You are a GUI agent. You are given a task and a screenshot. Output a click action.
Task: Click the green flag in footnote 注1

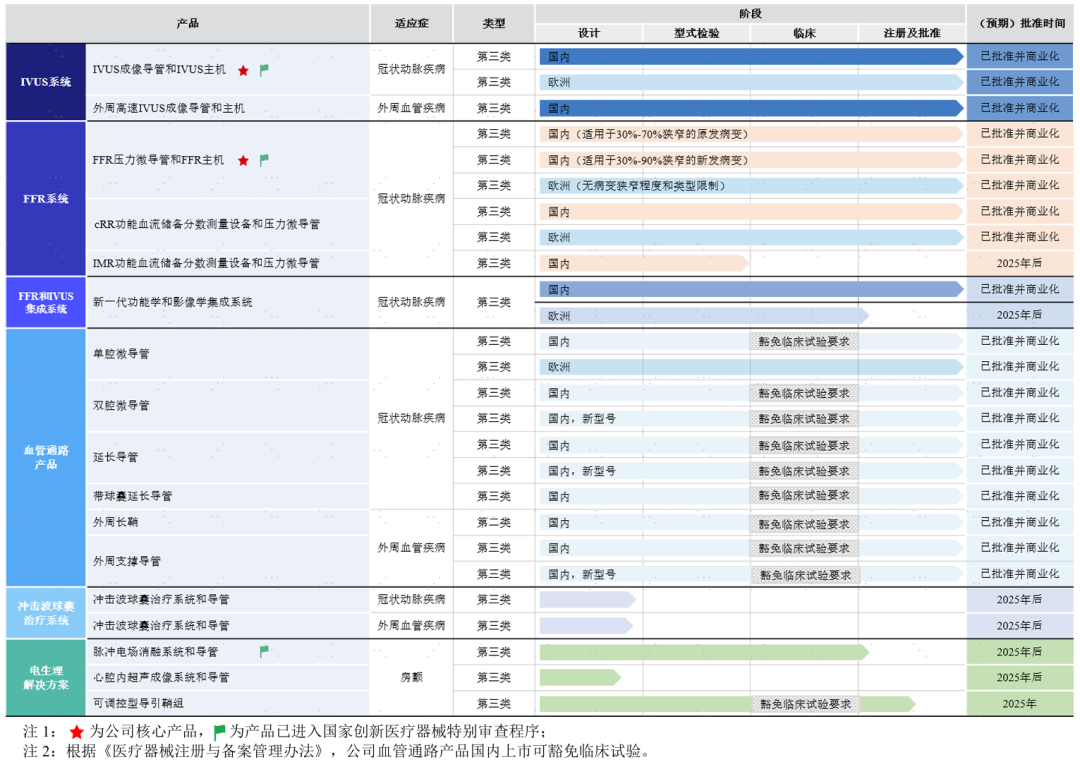219,732
